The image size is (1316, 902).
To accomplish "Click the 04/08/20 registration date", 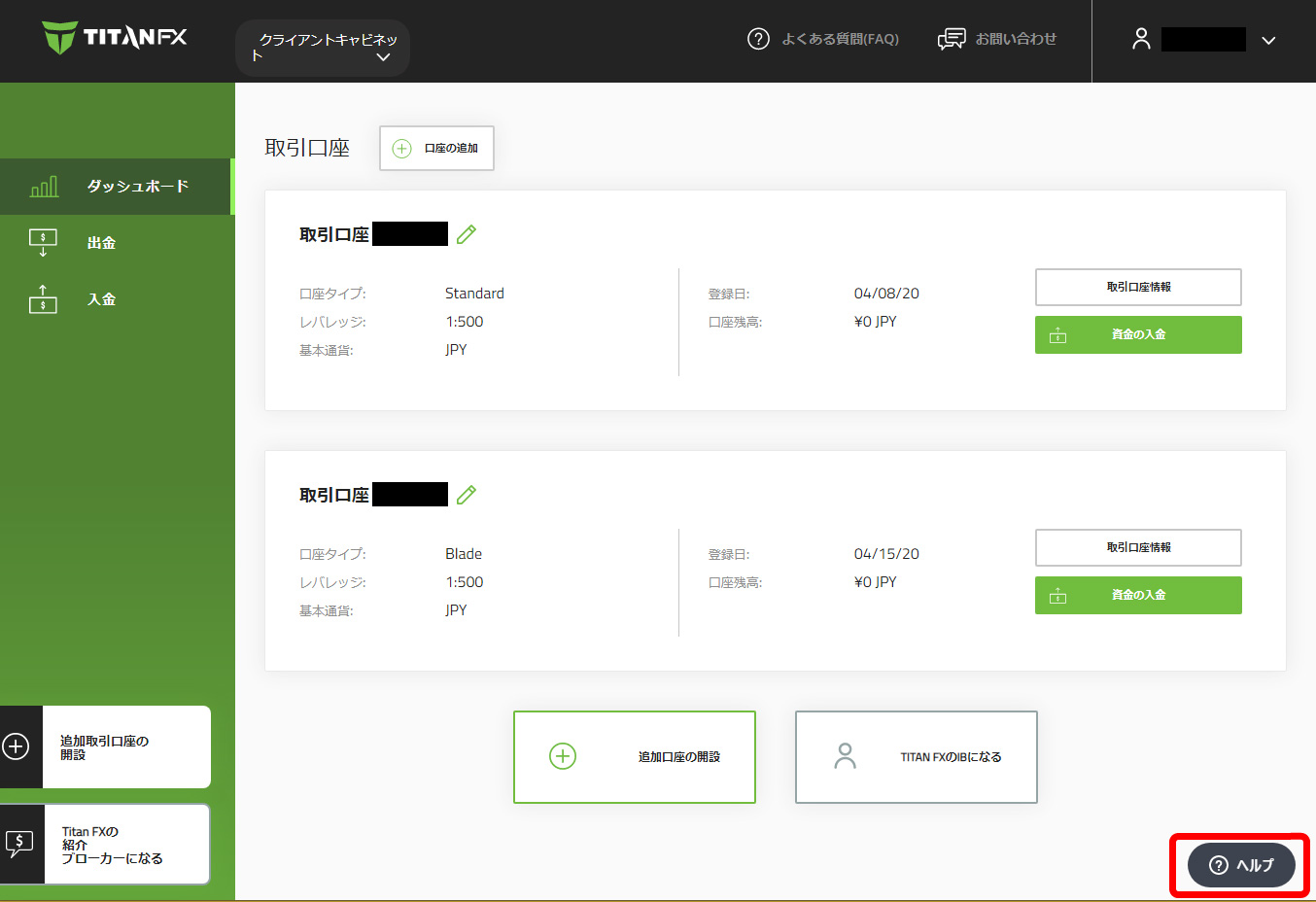I will 886,294.
